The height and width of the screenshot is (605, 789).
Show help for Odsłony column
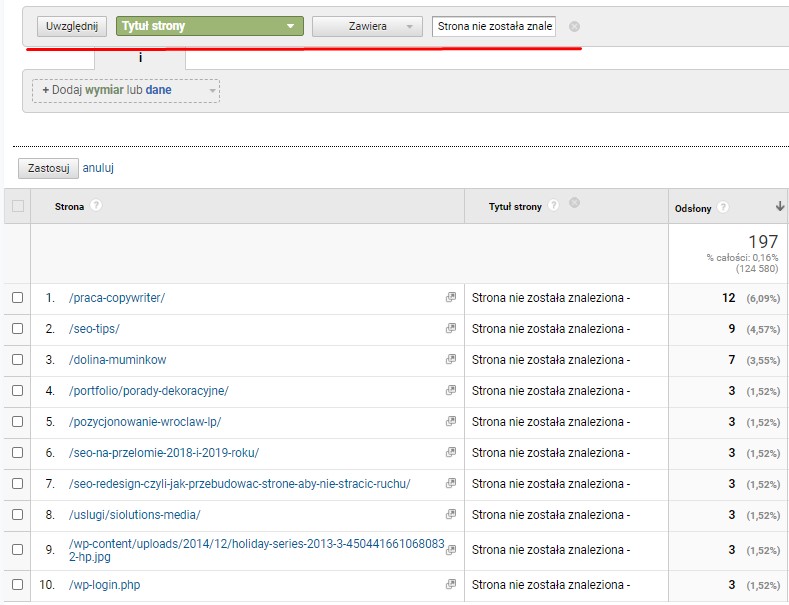click(723, 207)
